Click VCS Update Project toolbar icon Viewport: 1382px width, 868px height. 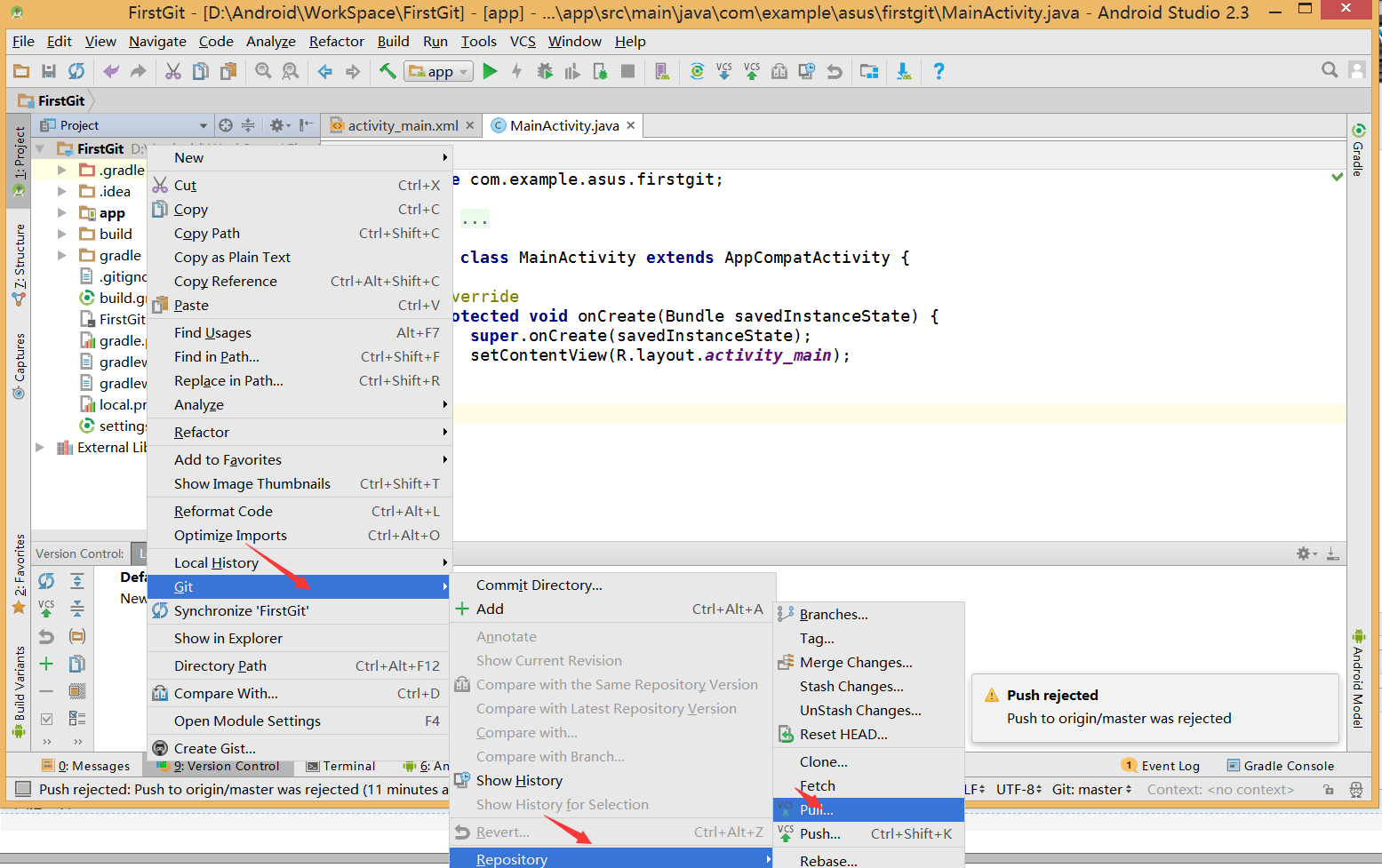724,71
